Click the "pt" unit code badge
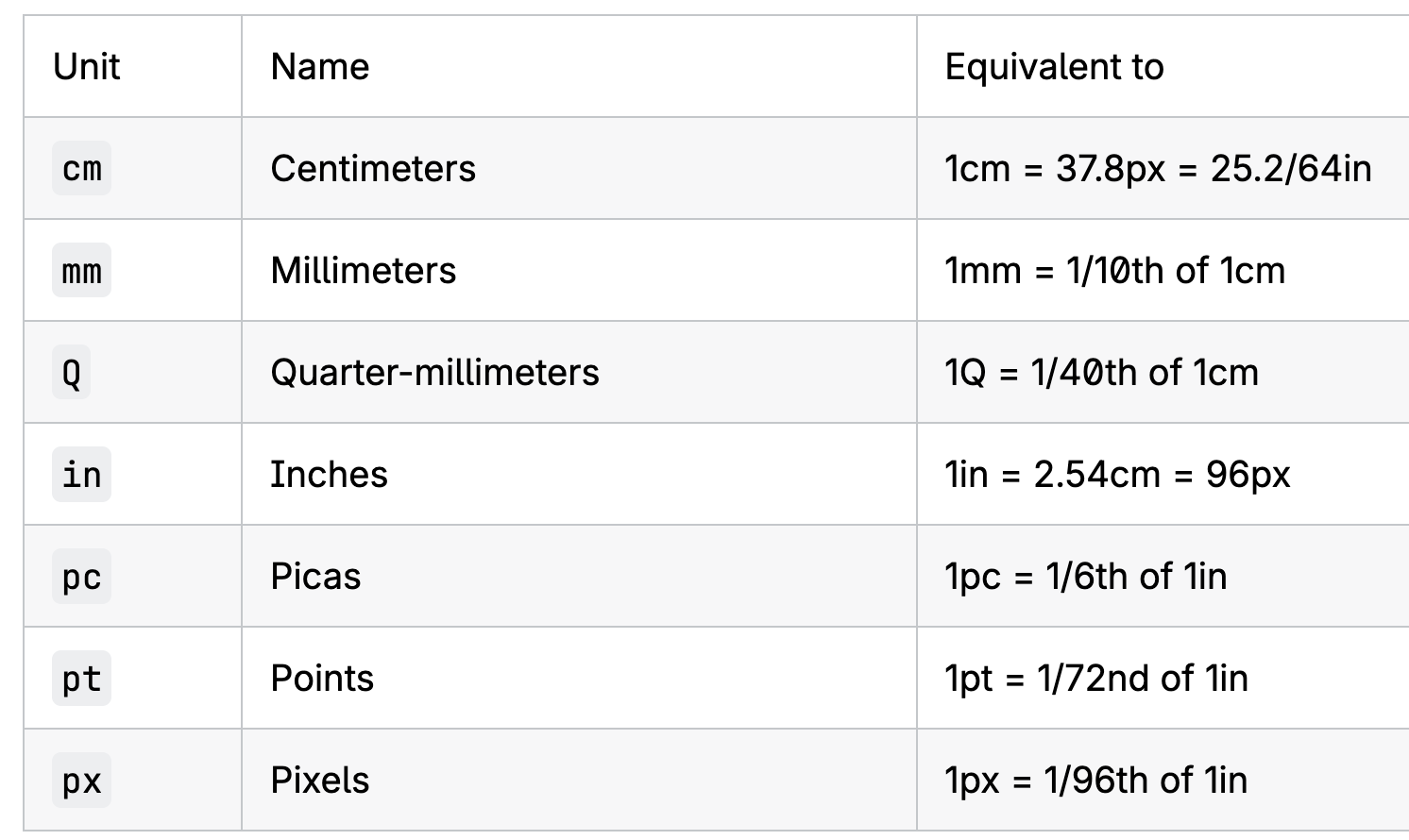 click(x=82, y=679)
